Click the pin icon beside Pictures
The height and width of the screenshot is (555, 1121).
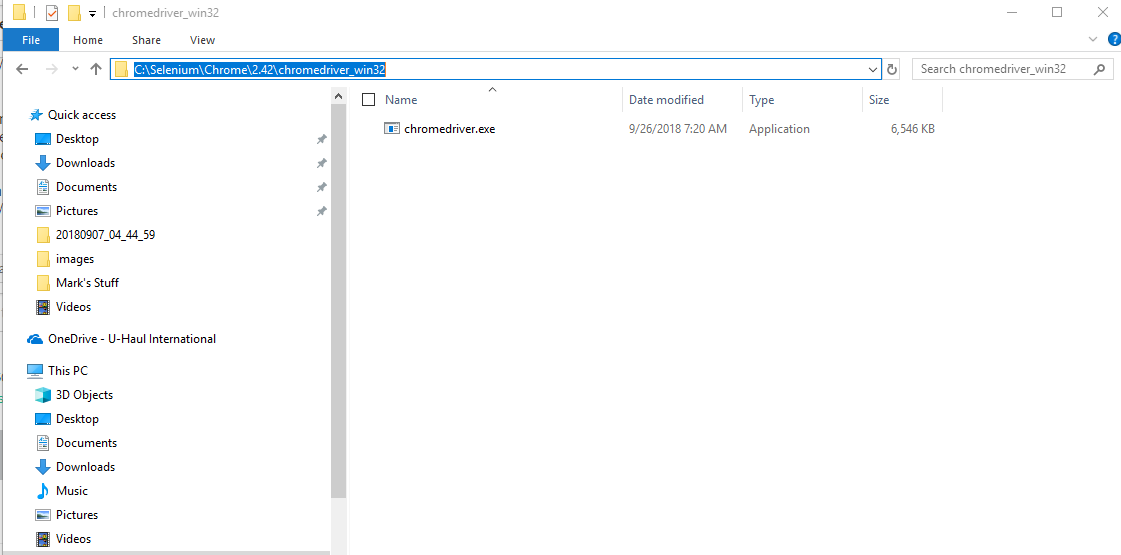pos(322,211)
